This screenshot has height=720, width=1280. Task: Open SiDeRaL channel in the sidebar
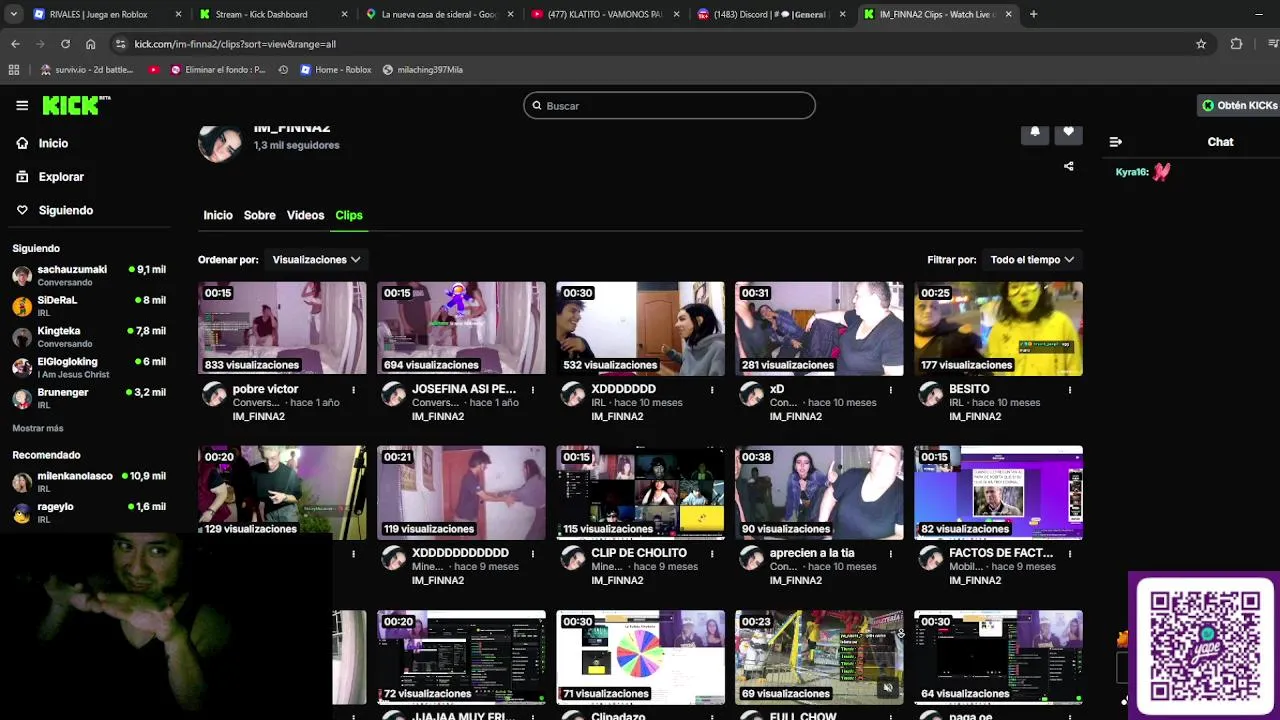click(89, 306)
